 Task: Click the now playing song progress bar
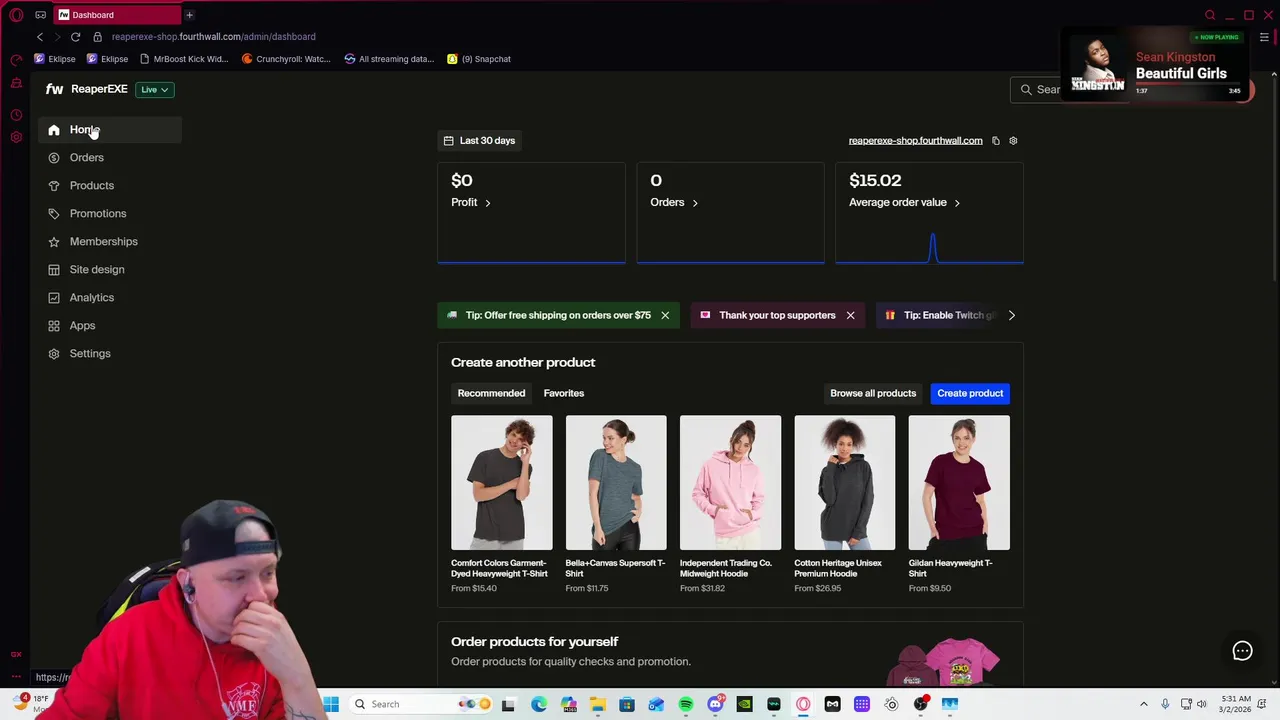(1188, 84)
